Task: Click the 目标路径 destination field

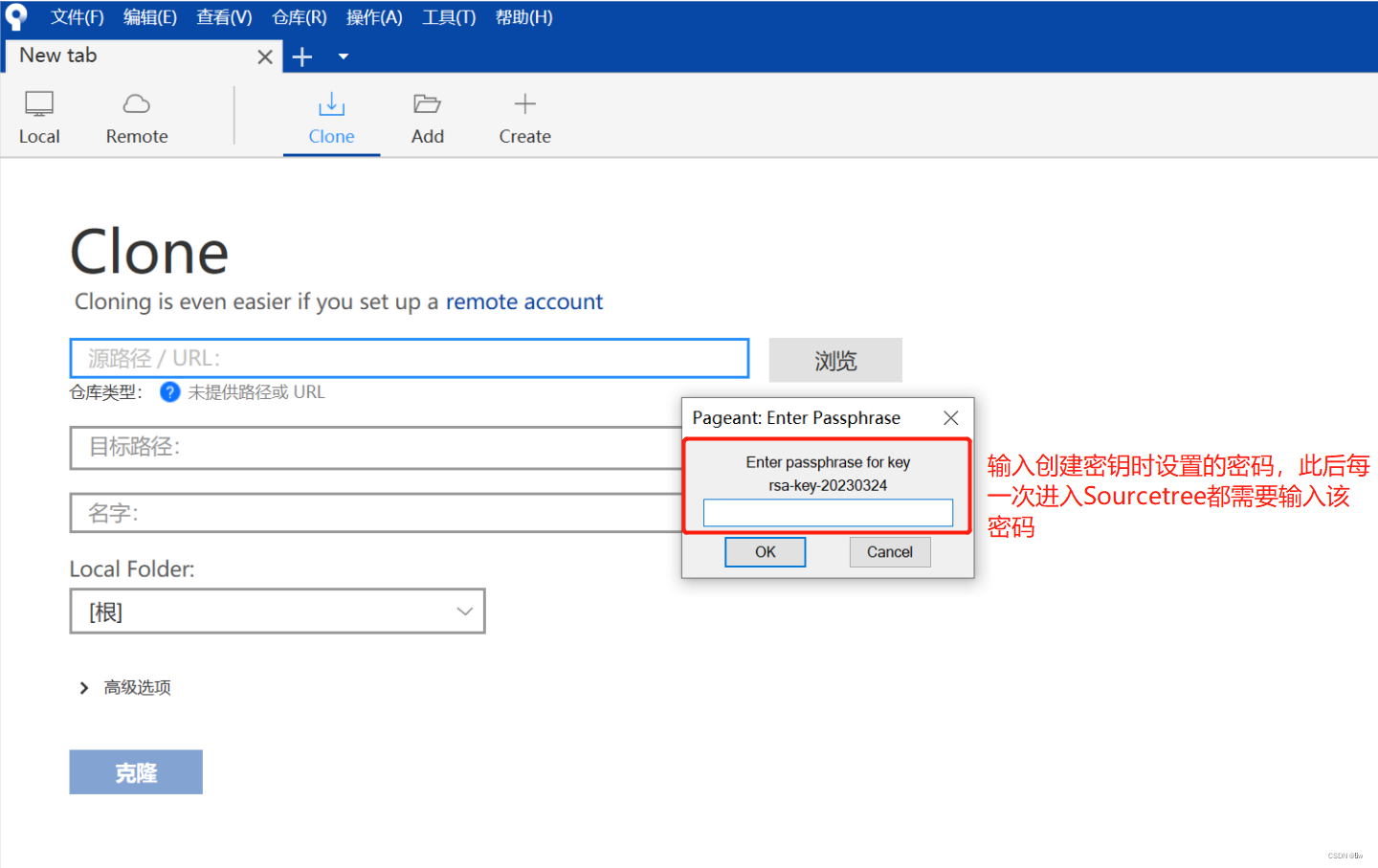Action: point(376,448)
